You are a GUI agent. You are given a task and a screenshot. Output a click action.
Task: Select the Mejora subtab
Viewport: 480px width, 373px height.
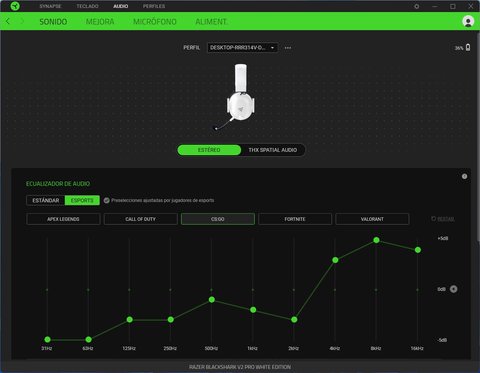[x=100, y=22]
